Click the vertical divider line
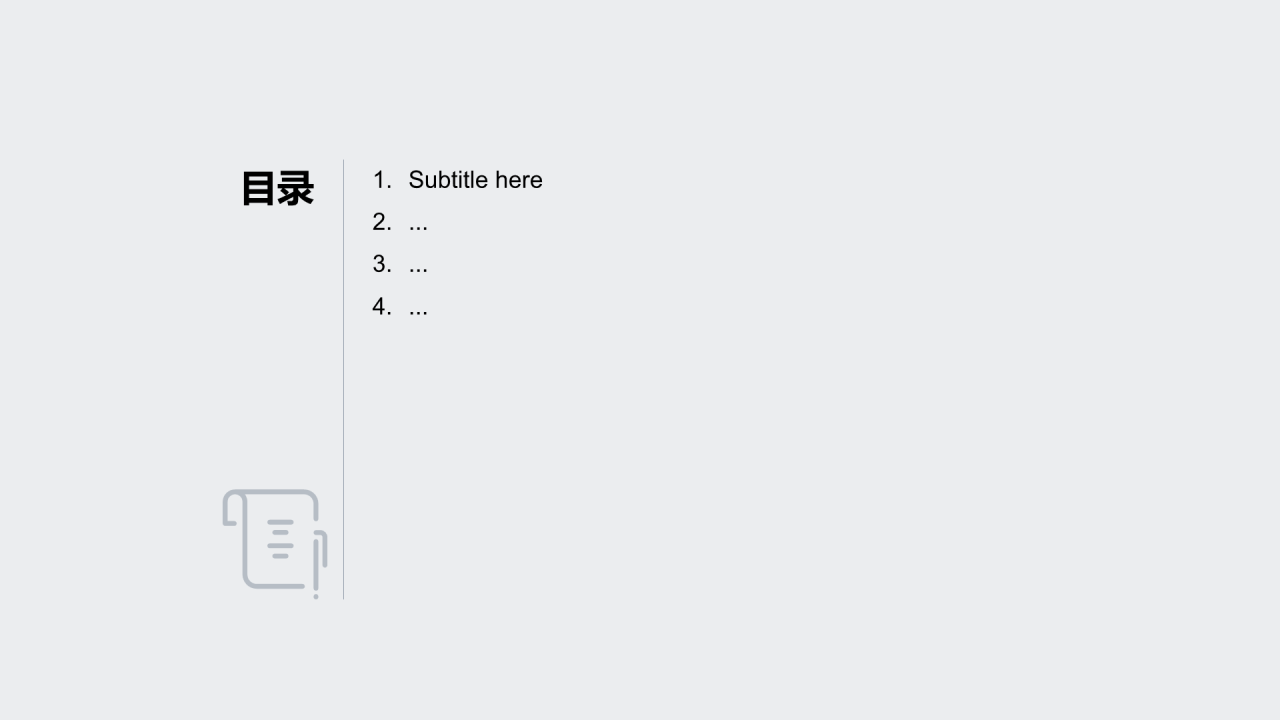Screen dimensions: 1280x720 click(343, 380)
